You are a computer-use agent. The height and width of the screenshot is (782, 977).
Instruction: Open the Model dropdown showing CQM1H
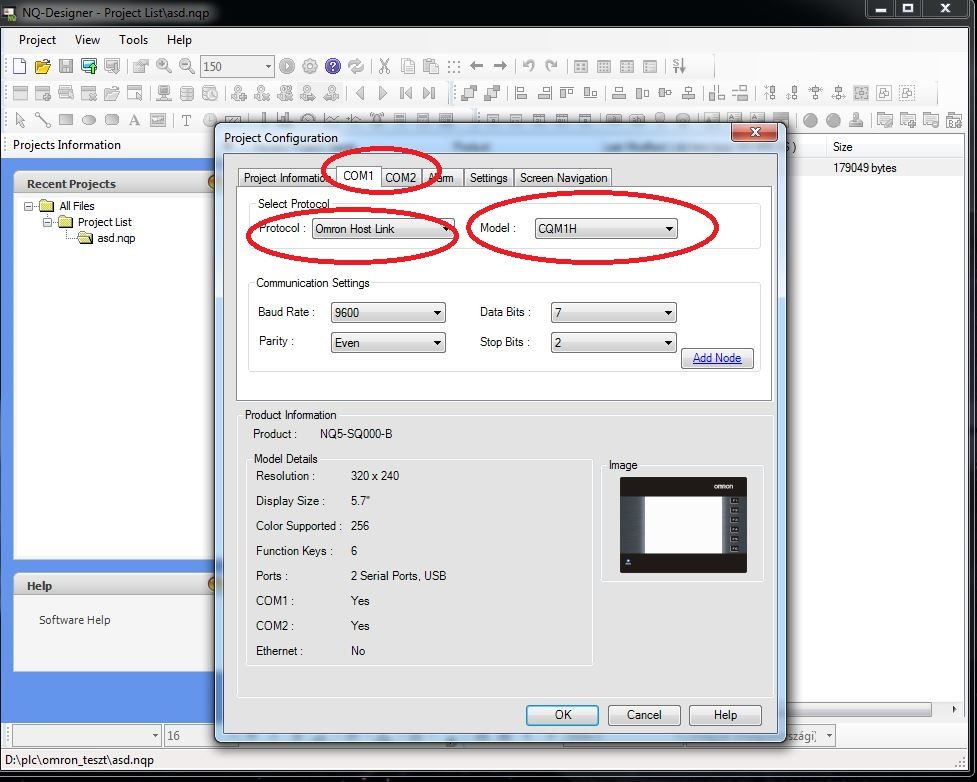pyautogui.click(x=606, y=229)
